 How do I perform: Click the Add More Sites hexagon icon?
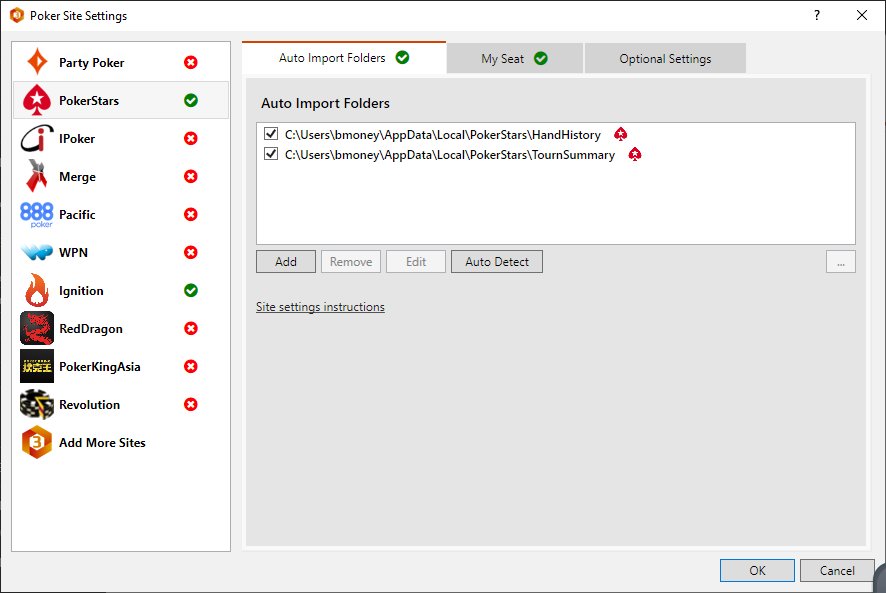[x=37, y=442]
